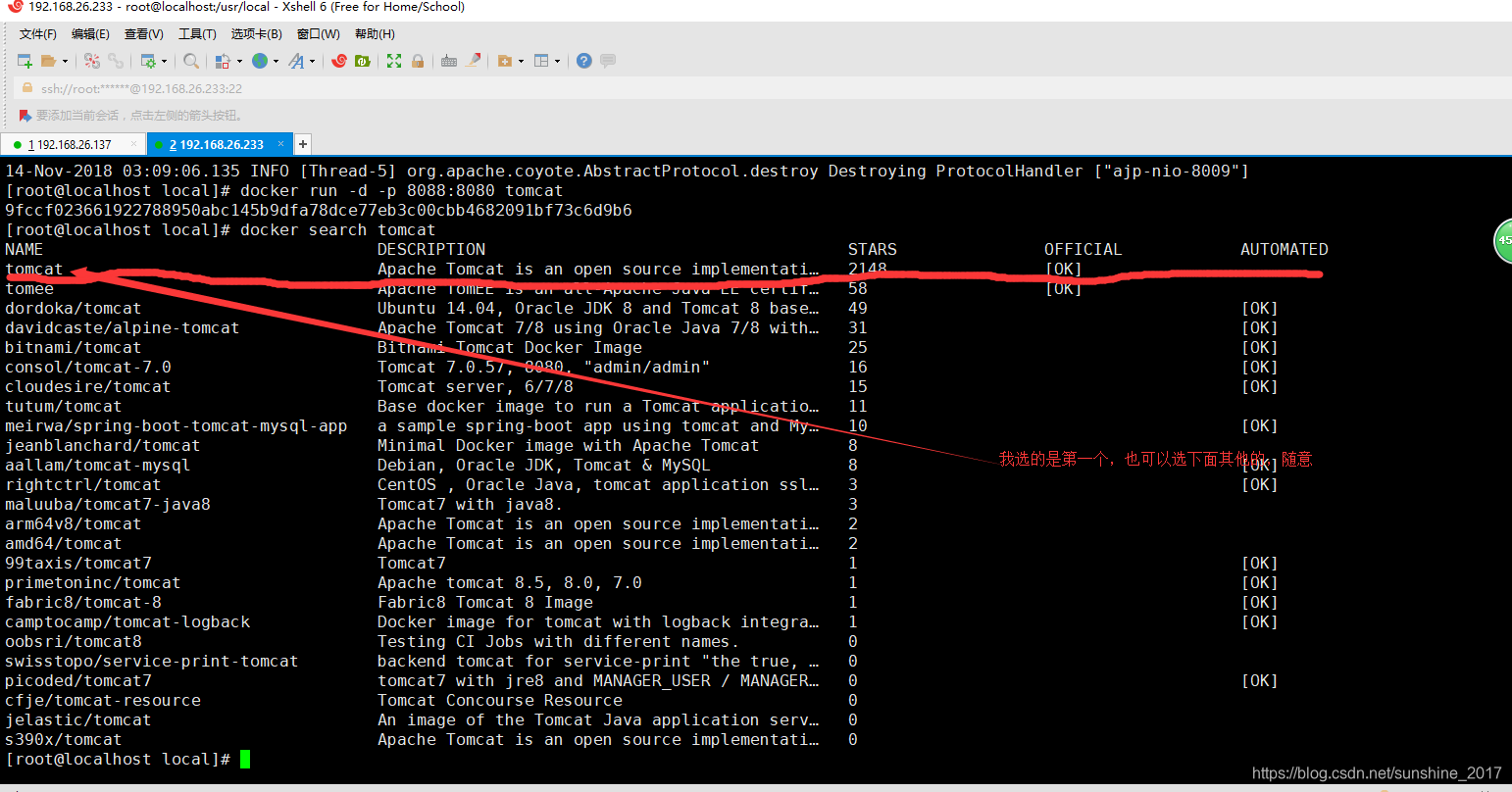Expand the font settings dropdown arrow

[x=310, y=61]
